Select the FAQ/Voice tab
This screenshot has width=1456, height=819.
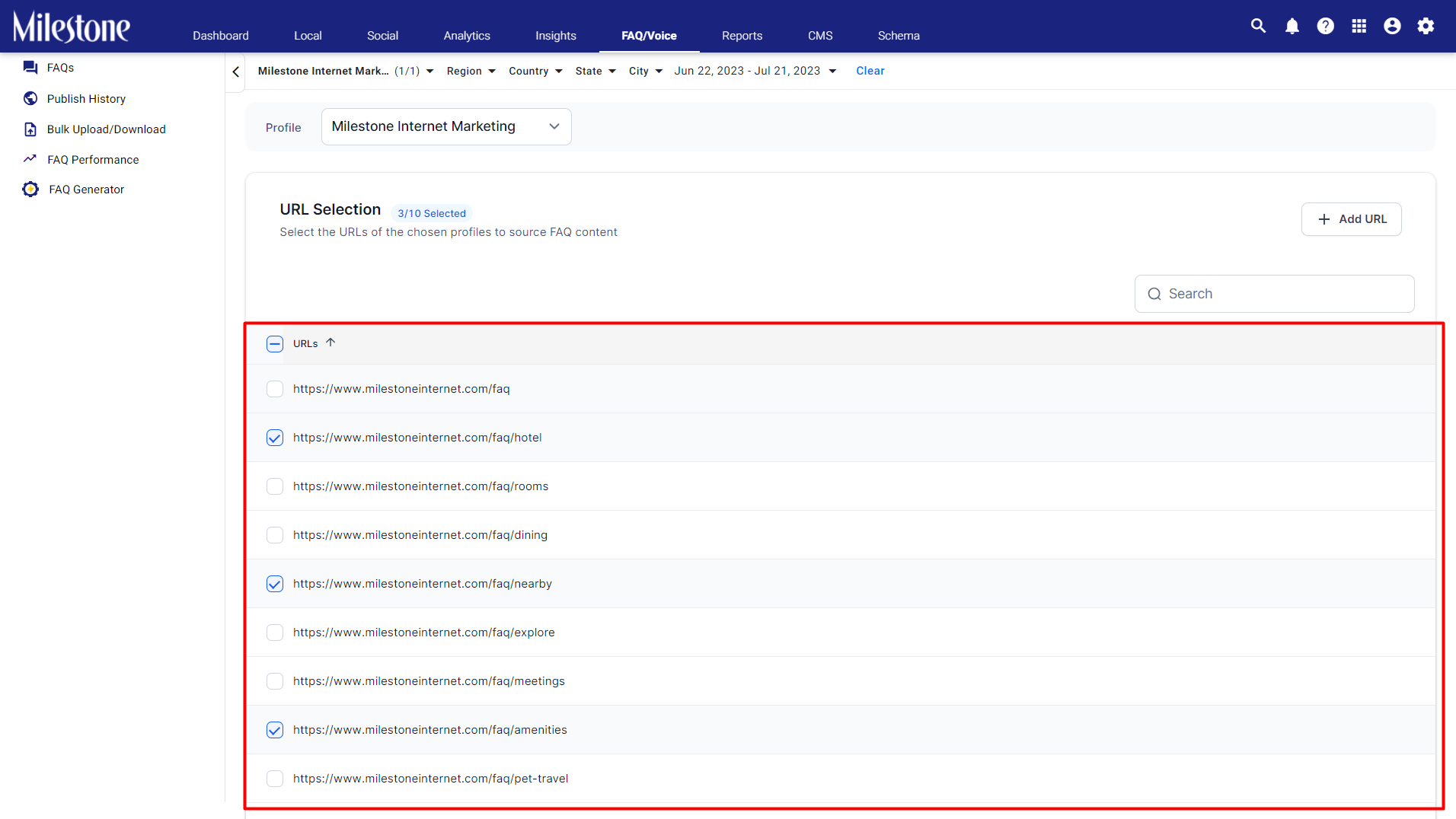point(649,36)
